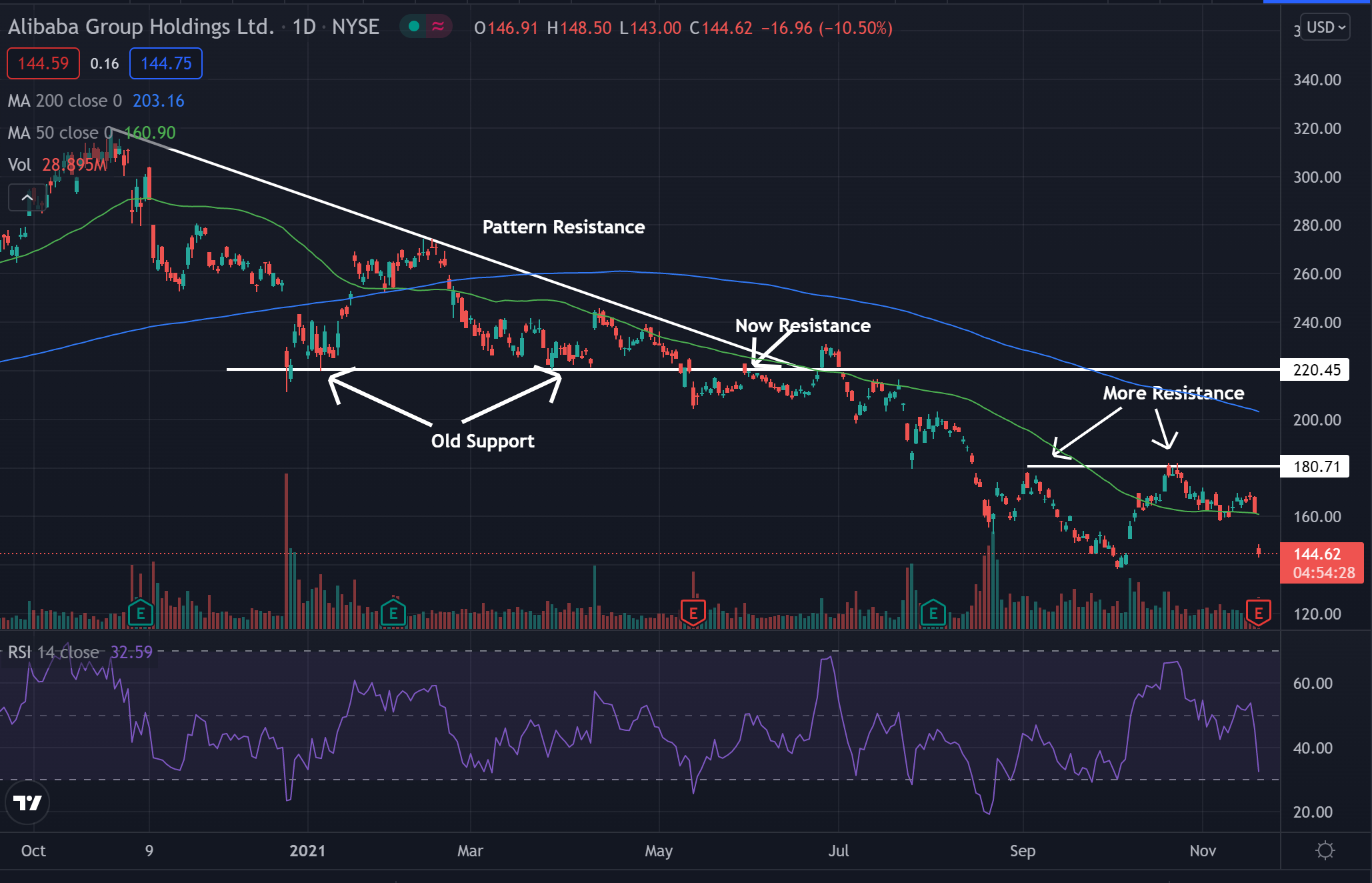Click the 220.45 horizontal line price label
Viewport: 1372px width, 883px height.
point(1315,369)
